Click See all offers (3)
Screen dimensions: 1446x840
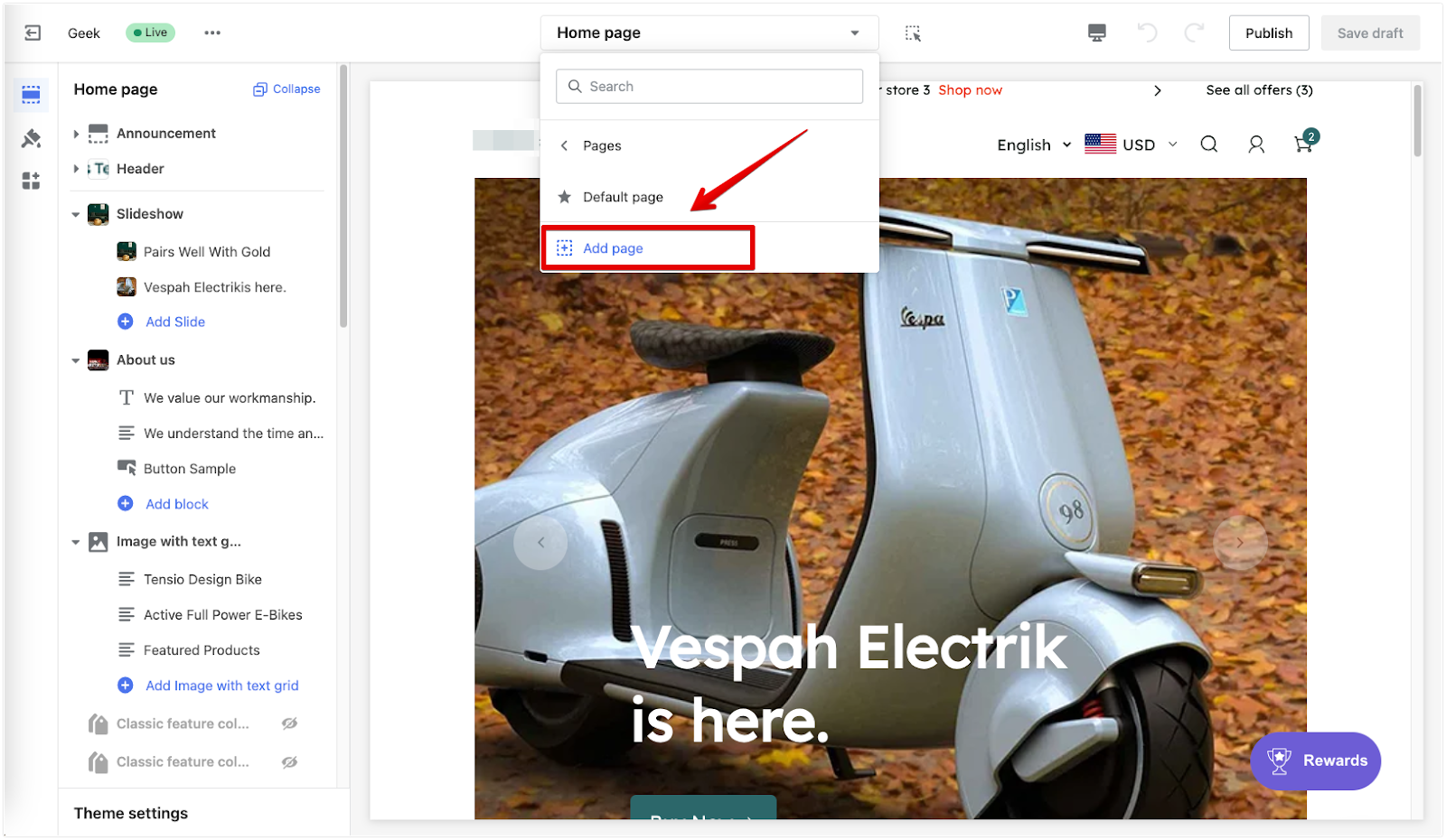coord(1259,90)
